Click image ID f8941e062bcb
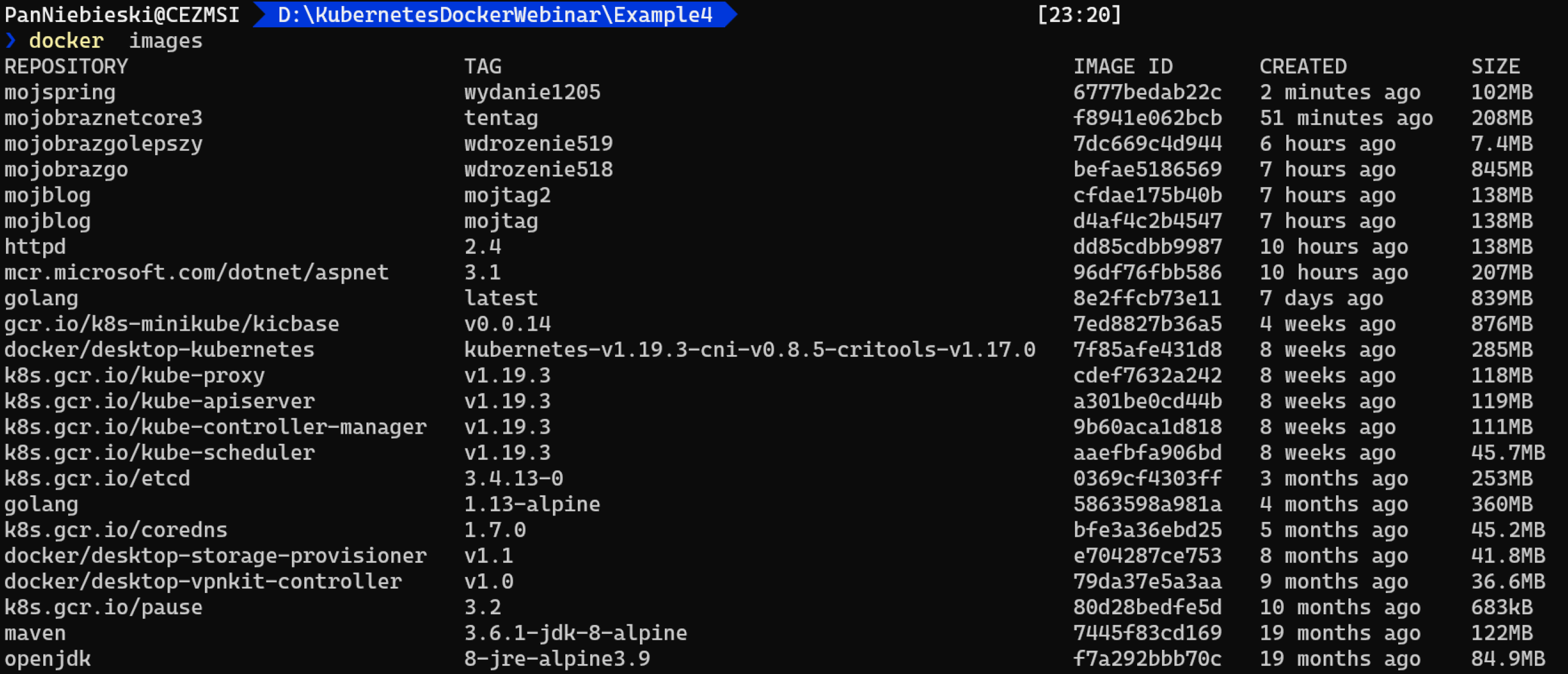Image resolution: width=1568 pixels, height=674 pixels. pyautogui.click(x=1147, y=118)
